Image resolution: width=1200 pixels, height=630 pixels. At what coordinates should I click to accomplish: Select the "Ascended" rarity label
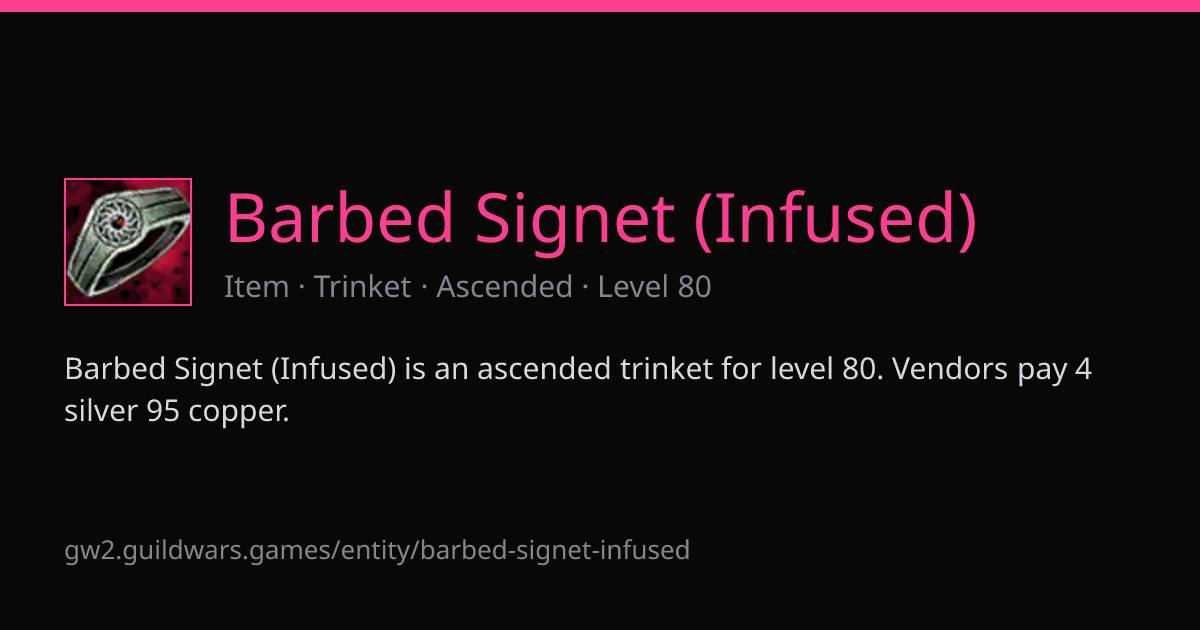click(x=504, y=287)
